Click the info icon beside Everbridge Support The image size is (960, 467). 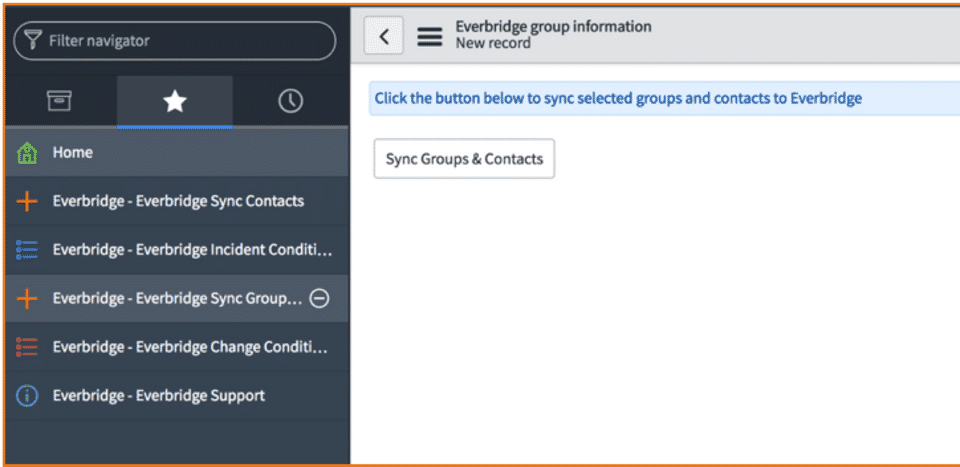point(27,395)
